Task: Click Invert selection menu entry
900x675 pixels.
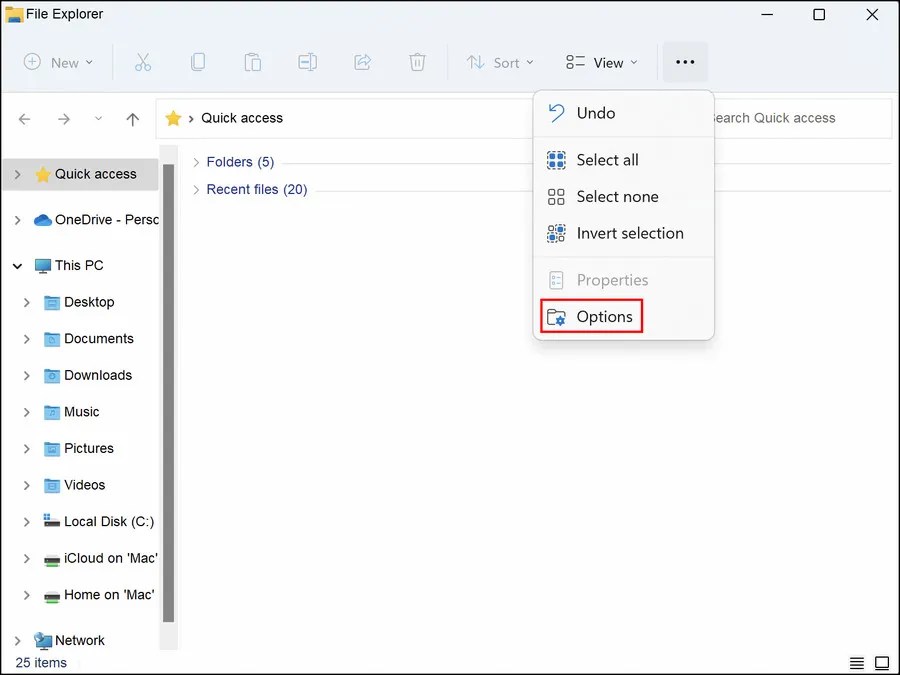Action: coord(630,233)
